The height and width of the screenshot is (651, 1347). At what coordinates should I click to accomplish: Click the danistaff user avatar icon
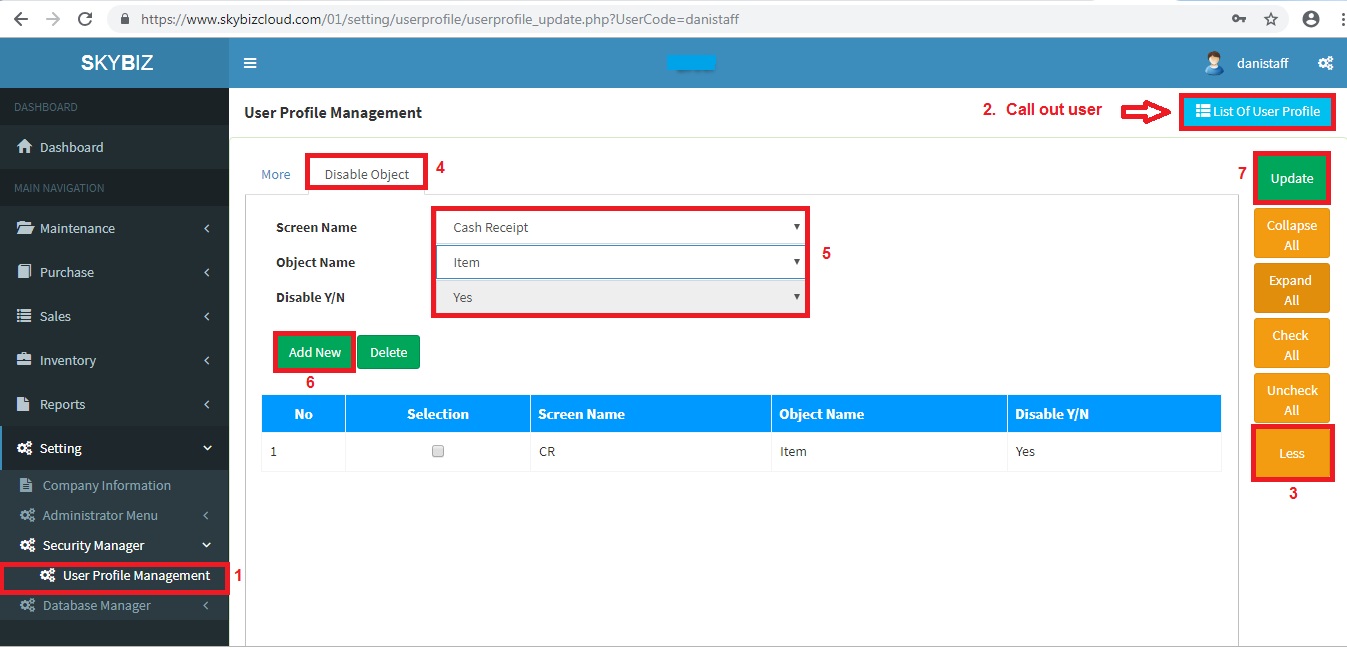(x=1214, y=63)
